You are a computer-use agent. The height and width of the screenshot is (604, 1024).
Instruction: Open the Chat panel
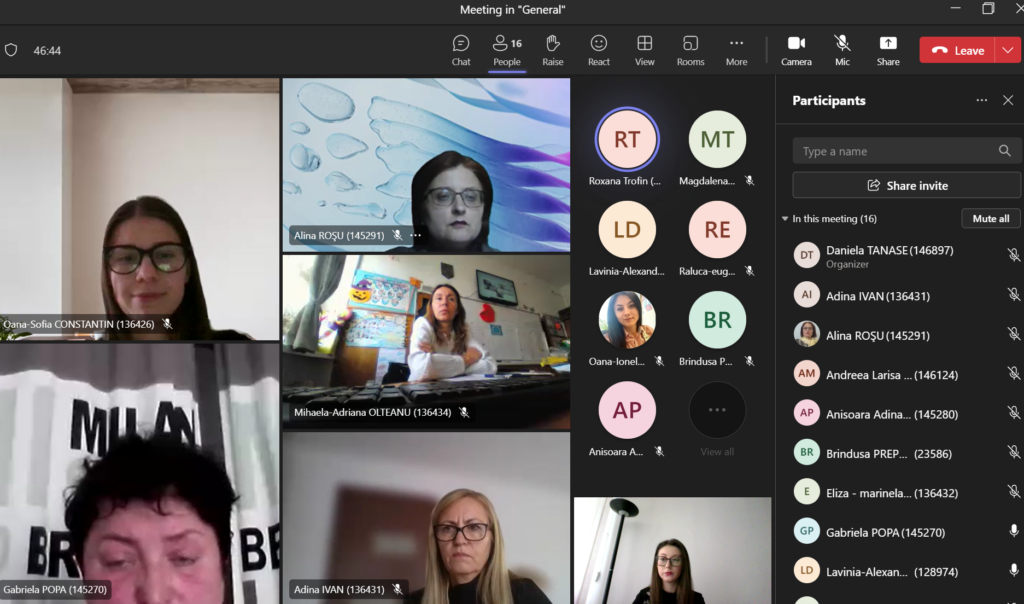461,50
